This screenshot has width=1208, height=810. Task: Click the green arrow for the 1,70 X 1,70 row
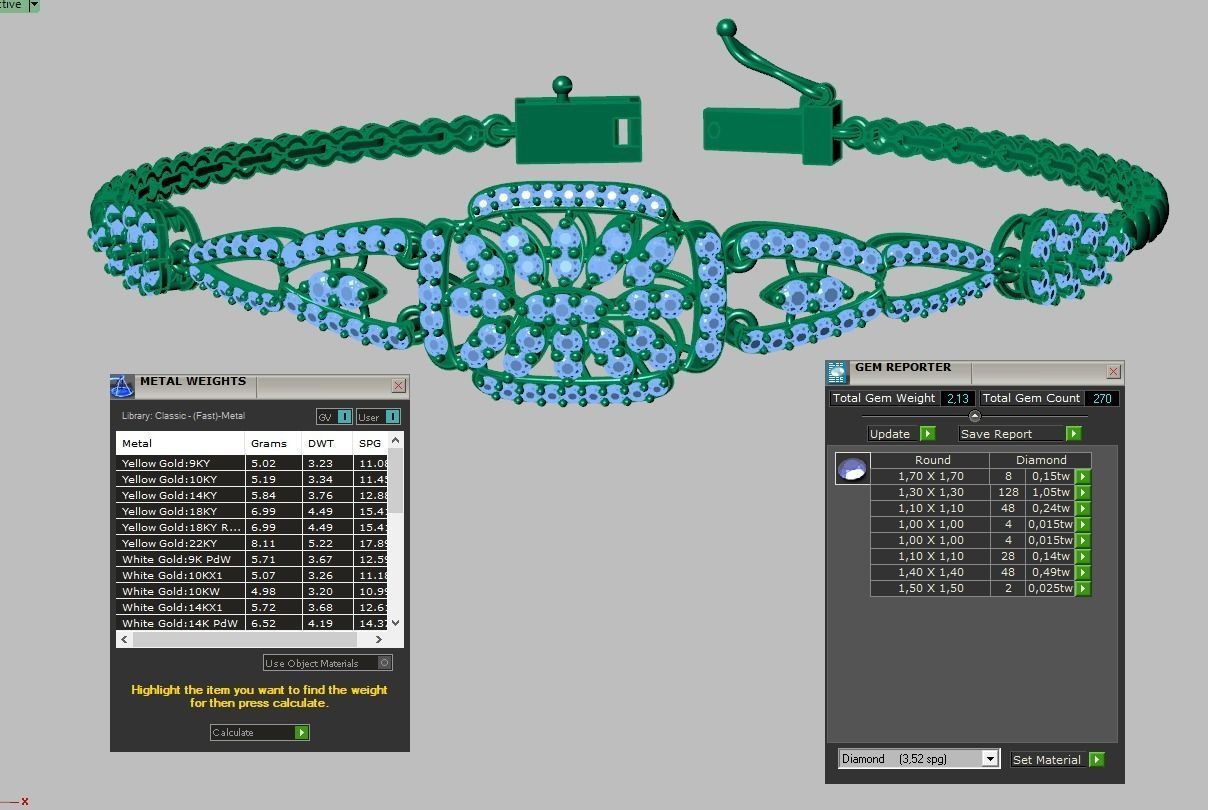[1083, 477]
